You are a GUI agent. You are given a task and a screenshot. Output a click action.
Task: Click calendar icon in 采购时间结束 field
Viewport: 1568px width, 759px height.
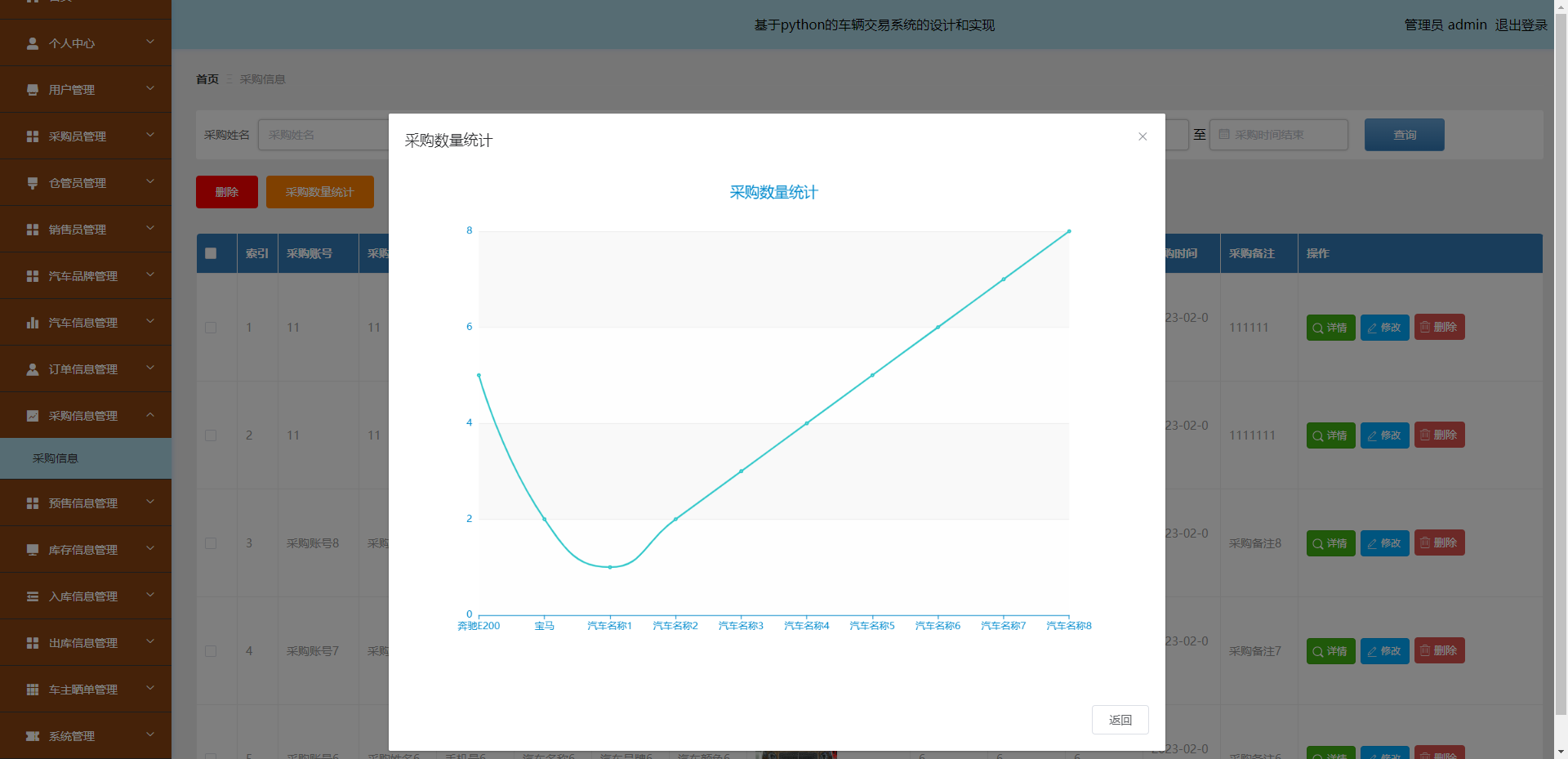point(1224,134)
